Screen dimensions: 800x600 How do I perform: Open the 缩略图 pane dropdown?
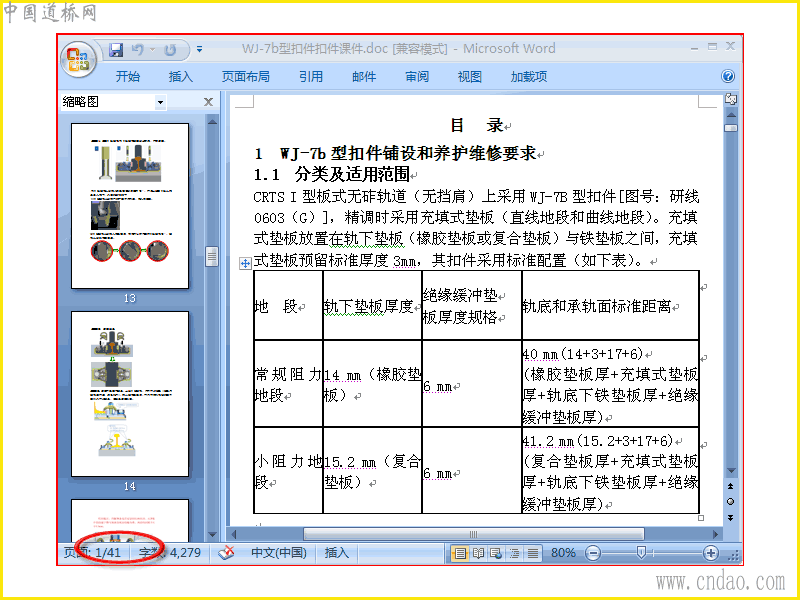click(x=160, y=102)
